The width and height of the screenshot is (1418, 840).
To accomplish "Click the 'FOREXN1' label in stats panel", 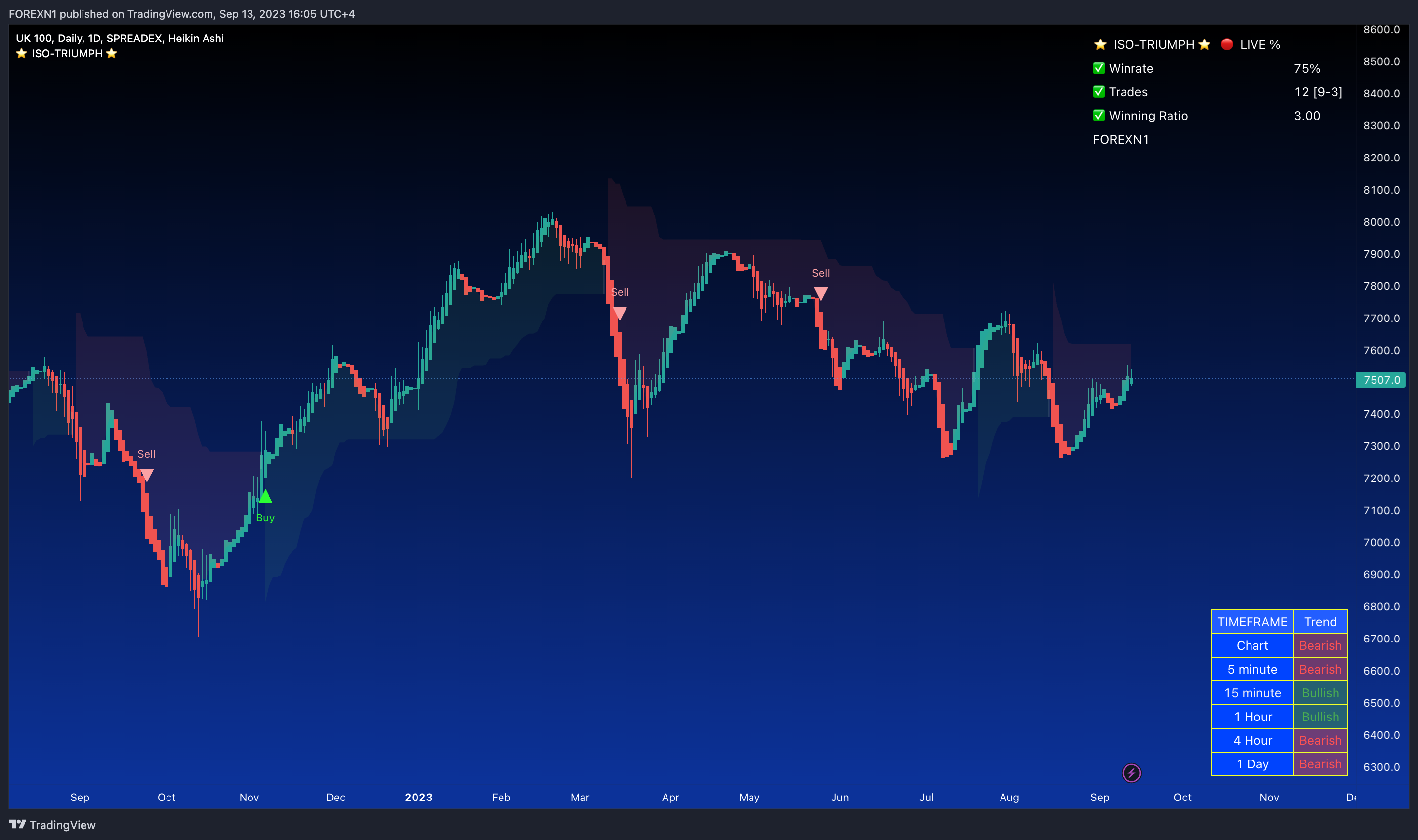I will coord(1121,139).
